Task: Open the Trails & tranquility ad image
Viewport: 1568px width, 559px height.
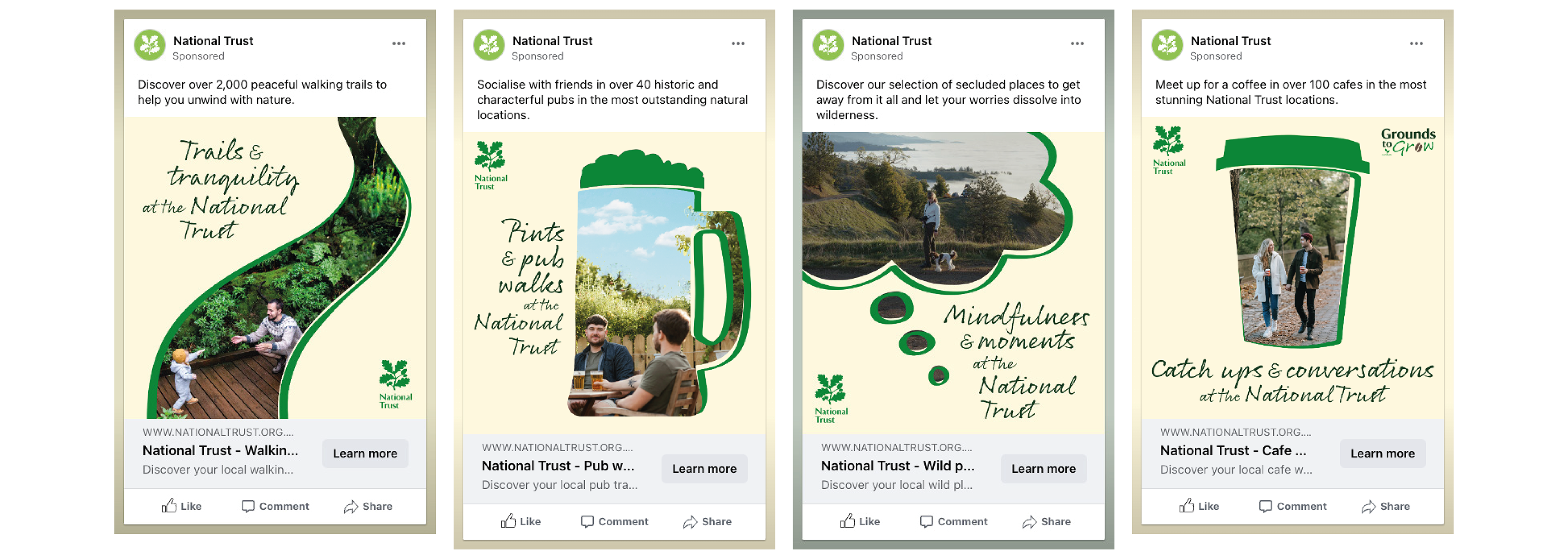Action: click(275, 268)
